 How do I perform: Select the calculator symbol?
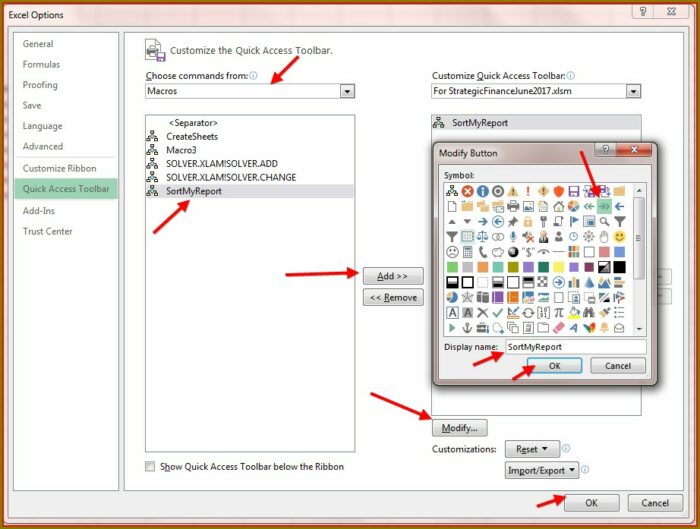467,252
